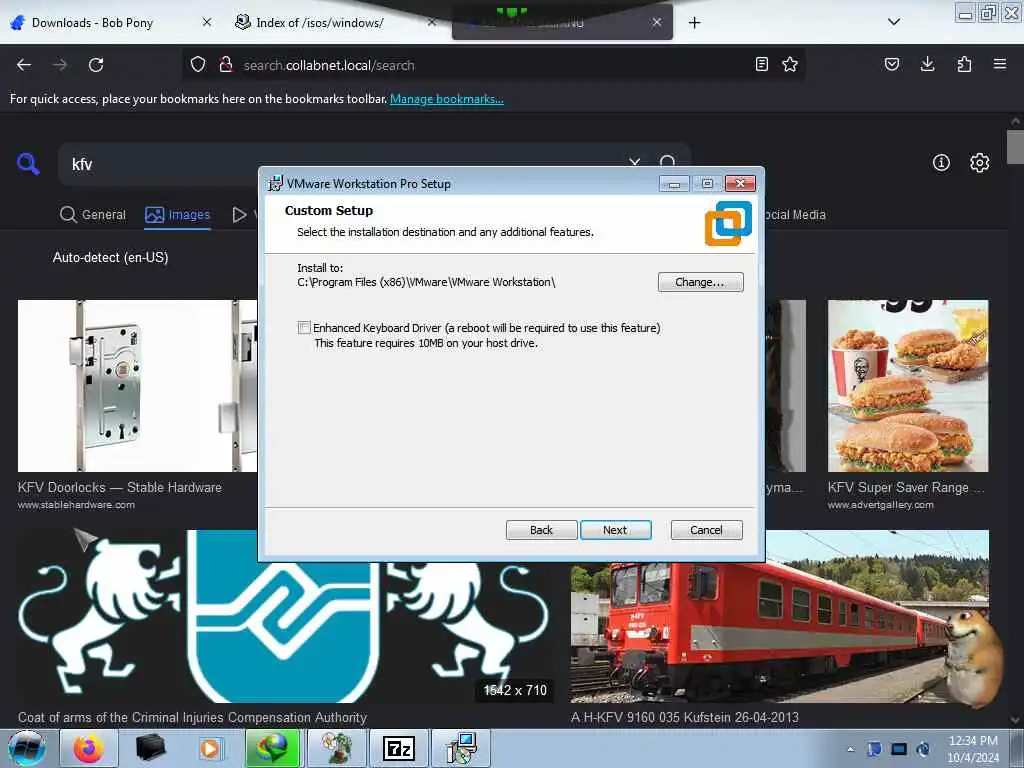Cancel the VMware Workstation setup
Screen dimensions: 1024x768
pos(707,530)
